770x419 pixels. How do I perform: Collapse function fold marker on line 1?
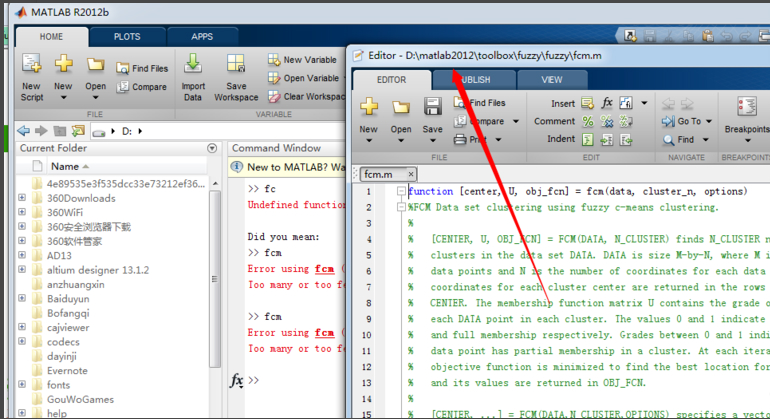[x=401, y=192]
